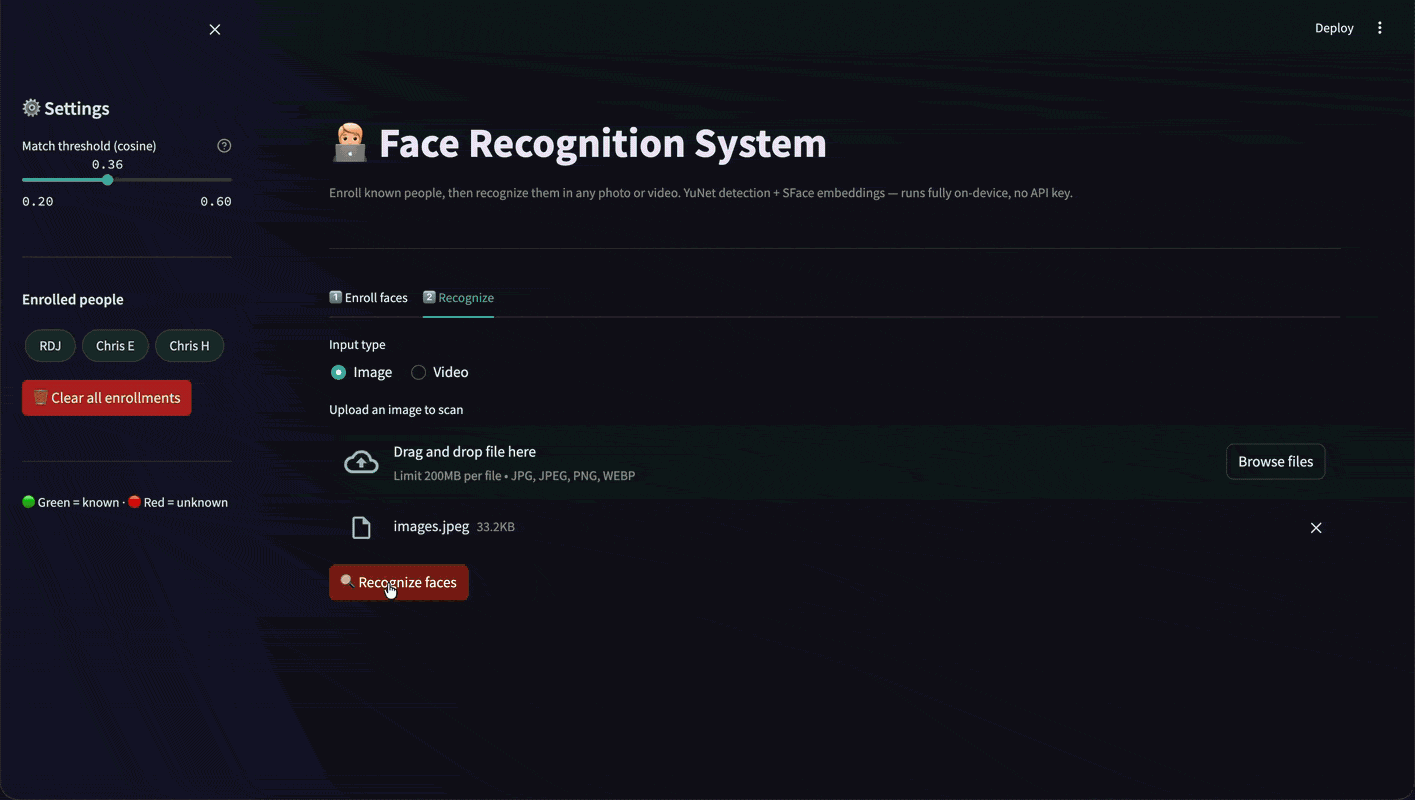The height and width of the screenshot is (800, 1415).
Task: Click the Settings gear icon
Action: (x=31, y=108)
